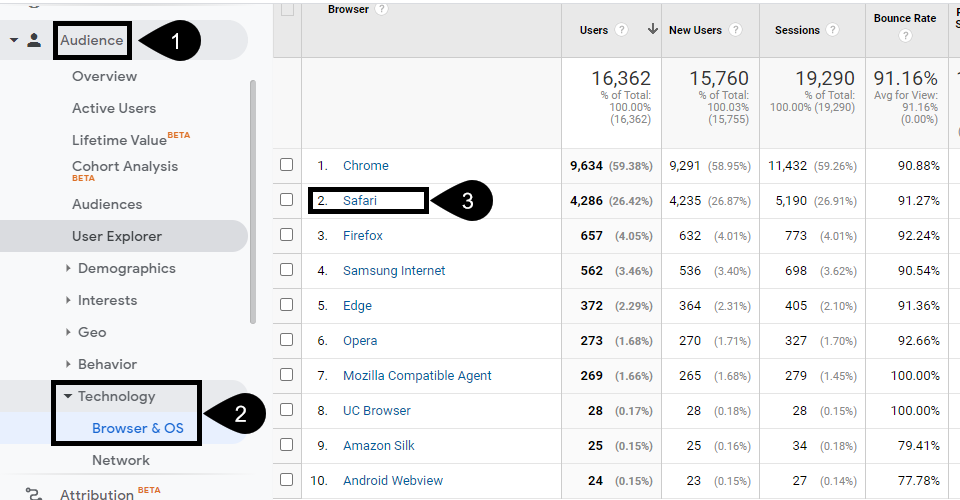
Task: Click help icon beside New Users column
Action: (736, 30)
